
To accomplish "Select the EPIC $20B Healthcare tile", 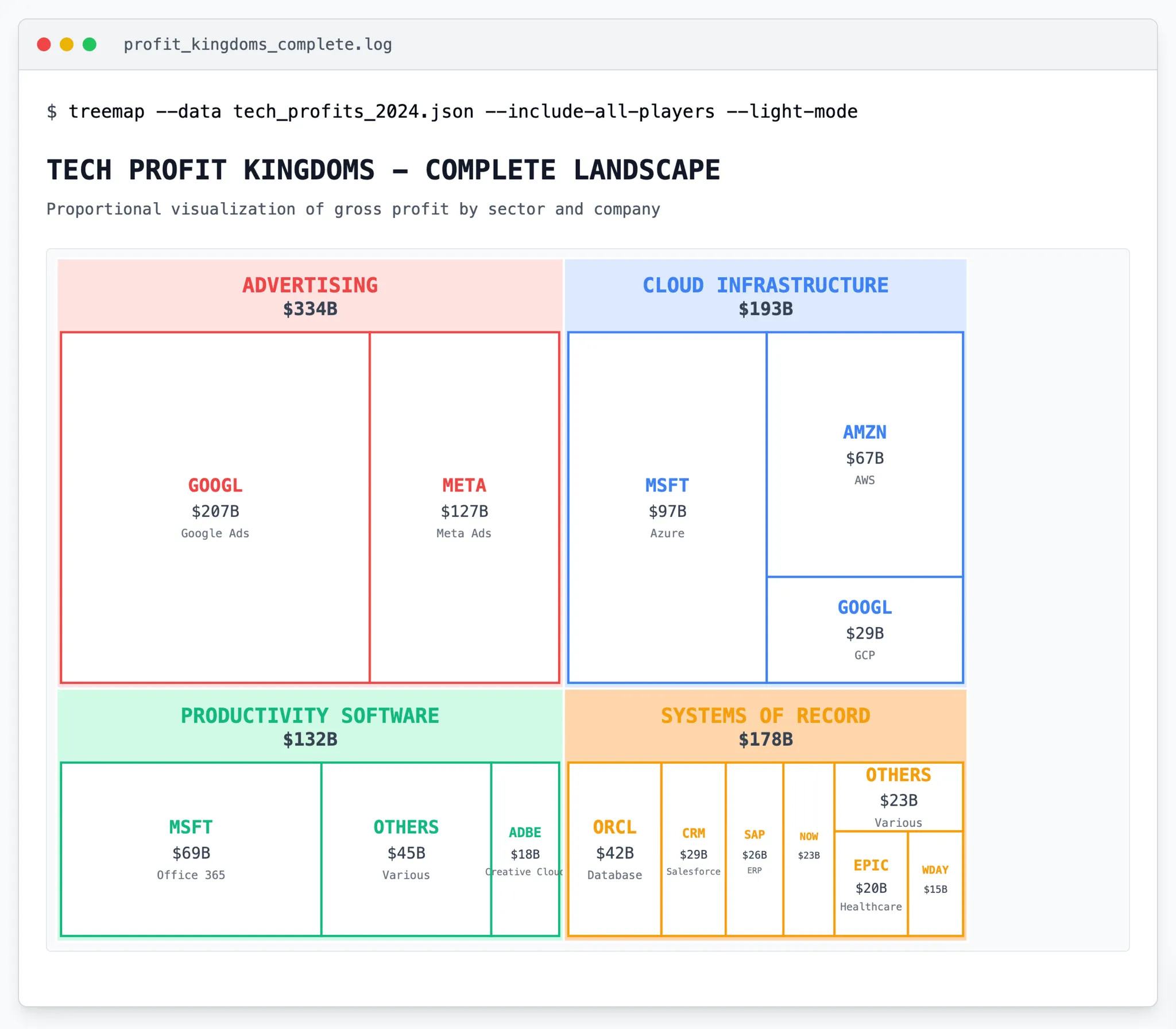I will tap(871, 884).
